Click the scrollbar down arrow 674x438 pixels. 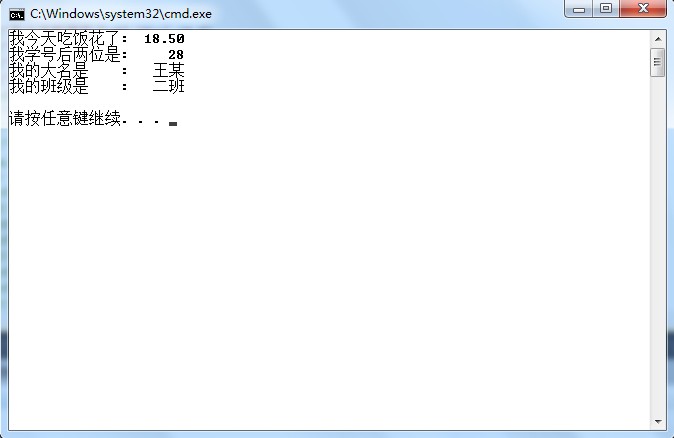[x=658, y=422]
